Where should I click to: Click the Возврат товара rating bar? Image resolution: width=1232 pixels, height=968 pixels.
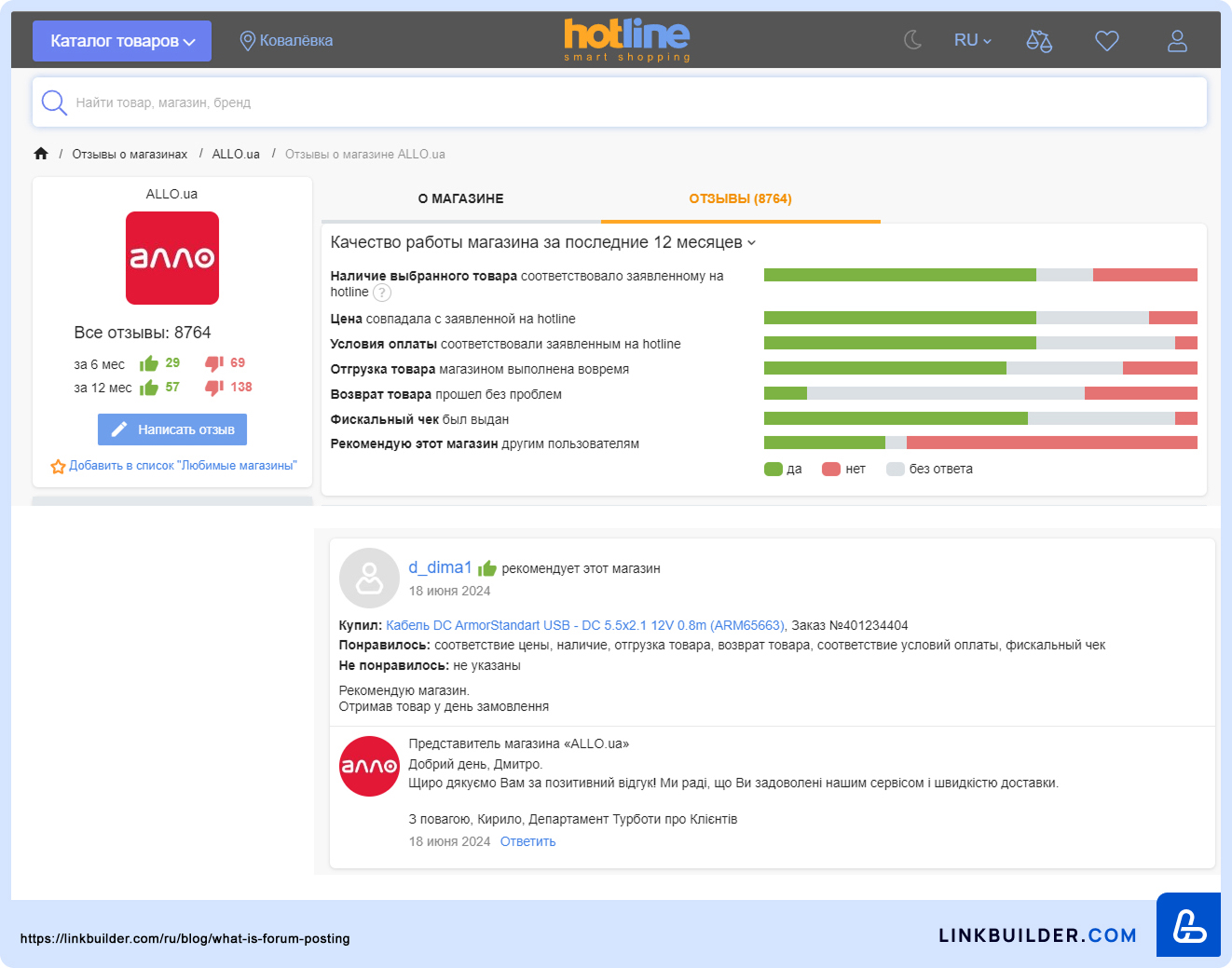[980, 393]
